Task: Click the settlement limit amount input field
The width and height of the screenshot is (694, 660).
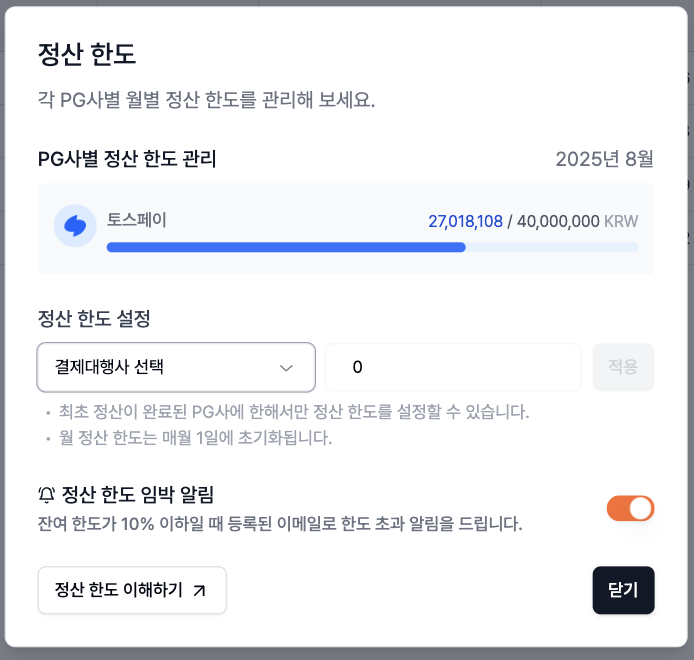Action: tap(453, 367)
